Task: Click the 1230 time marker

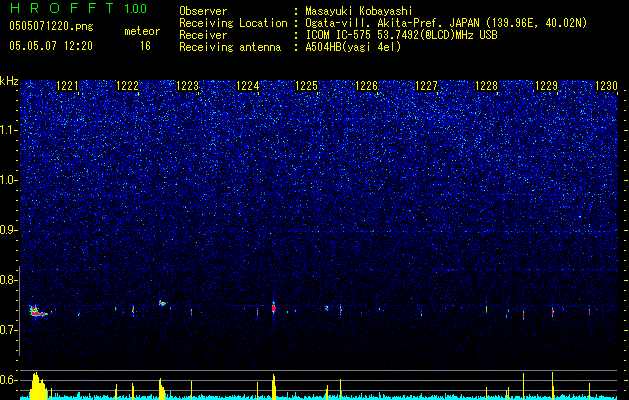Action: [x=606, y=85]
